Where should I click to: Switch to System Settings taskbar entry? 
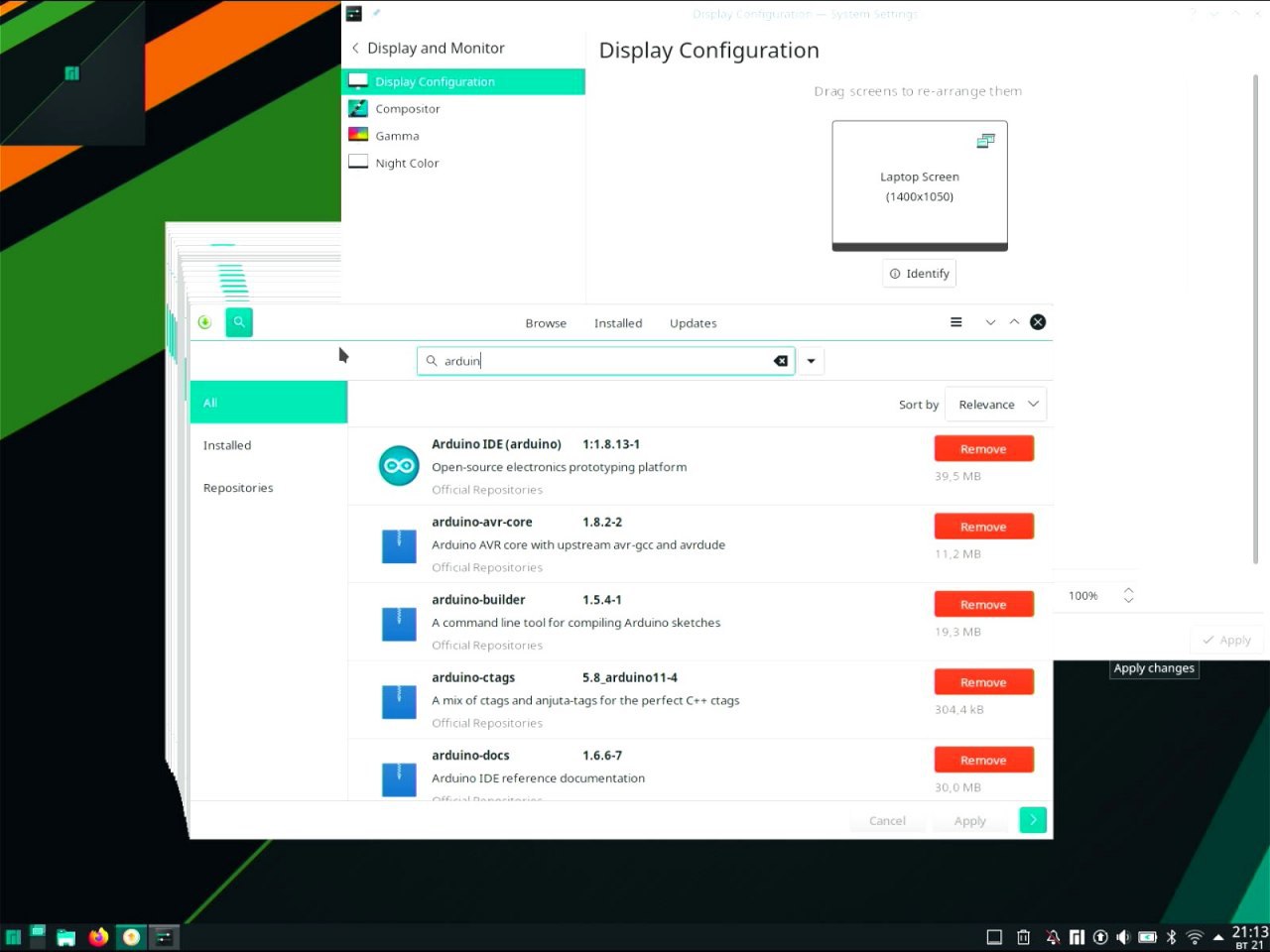165,937
